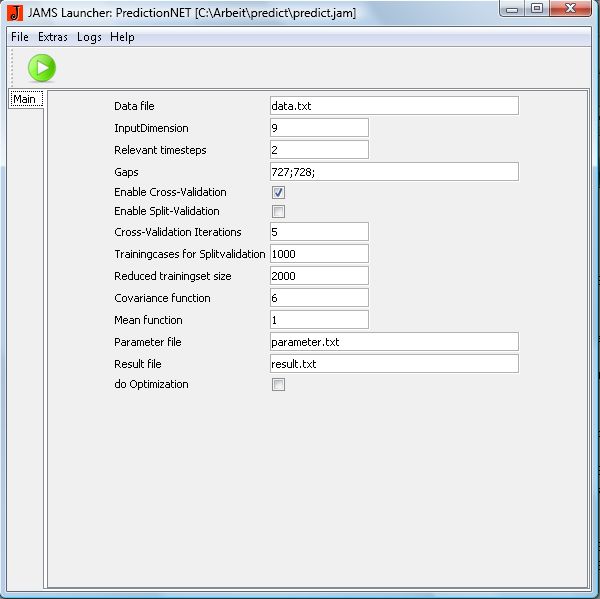Image resolution: width=600 pixels, height=599 pixels.
Task: Click the green Run model button
Action: pyautogui.click(x=41, y=68)
